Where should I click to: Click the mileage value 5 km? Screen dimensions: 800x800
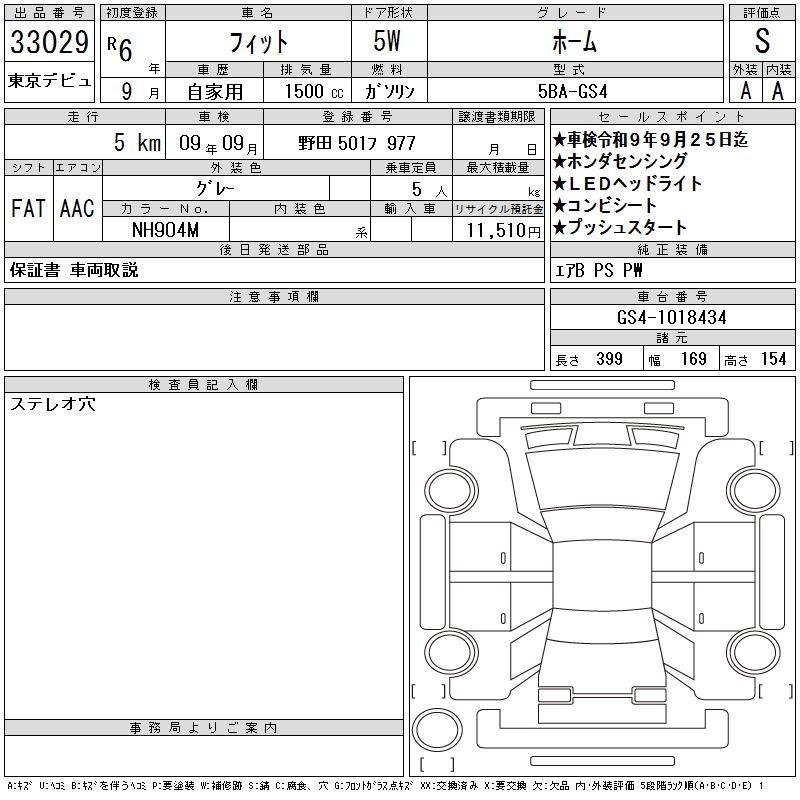(x=137, y=143)
